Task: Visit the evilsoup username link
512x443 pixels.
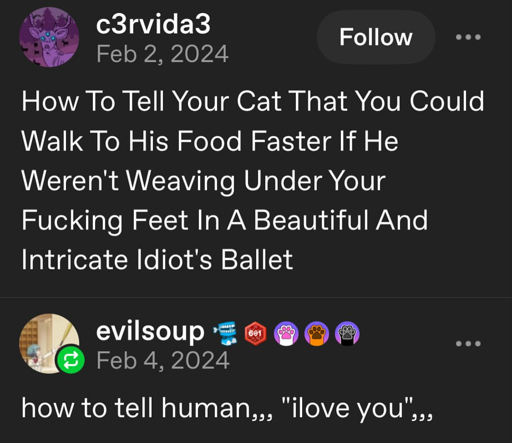Action: [x=150, y=332]
